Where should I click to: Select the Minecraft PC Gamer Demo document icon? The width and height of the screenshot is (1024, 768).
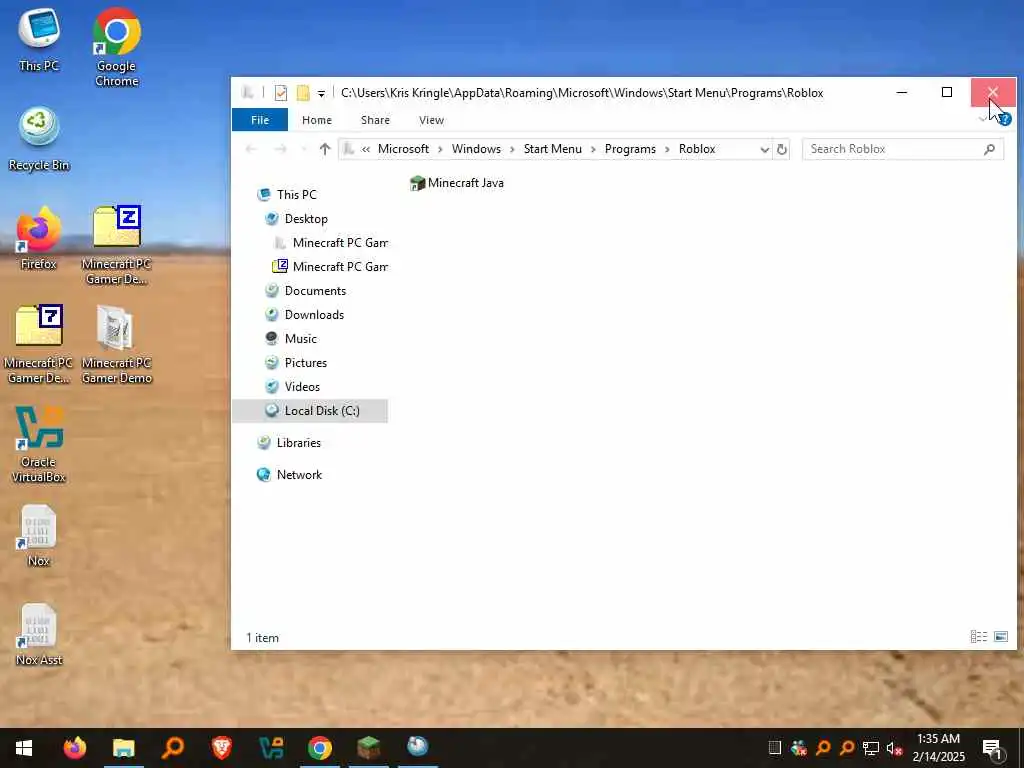pyautogui.click(x=116, y=345)
